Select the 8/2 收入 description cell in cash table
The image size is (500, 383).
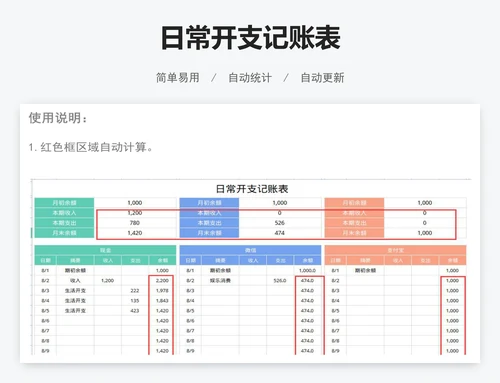coord(75,280)
